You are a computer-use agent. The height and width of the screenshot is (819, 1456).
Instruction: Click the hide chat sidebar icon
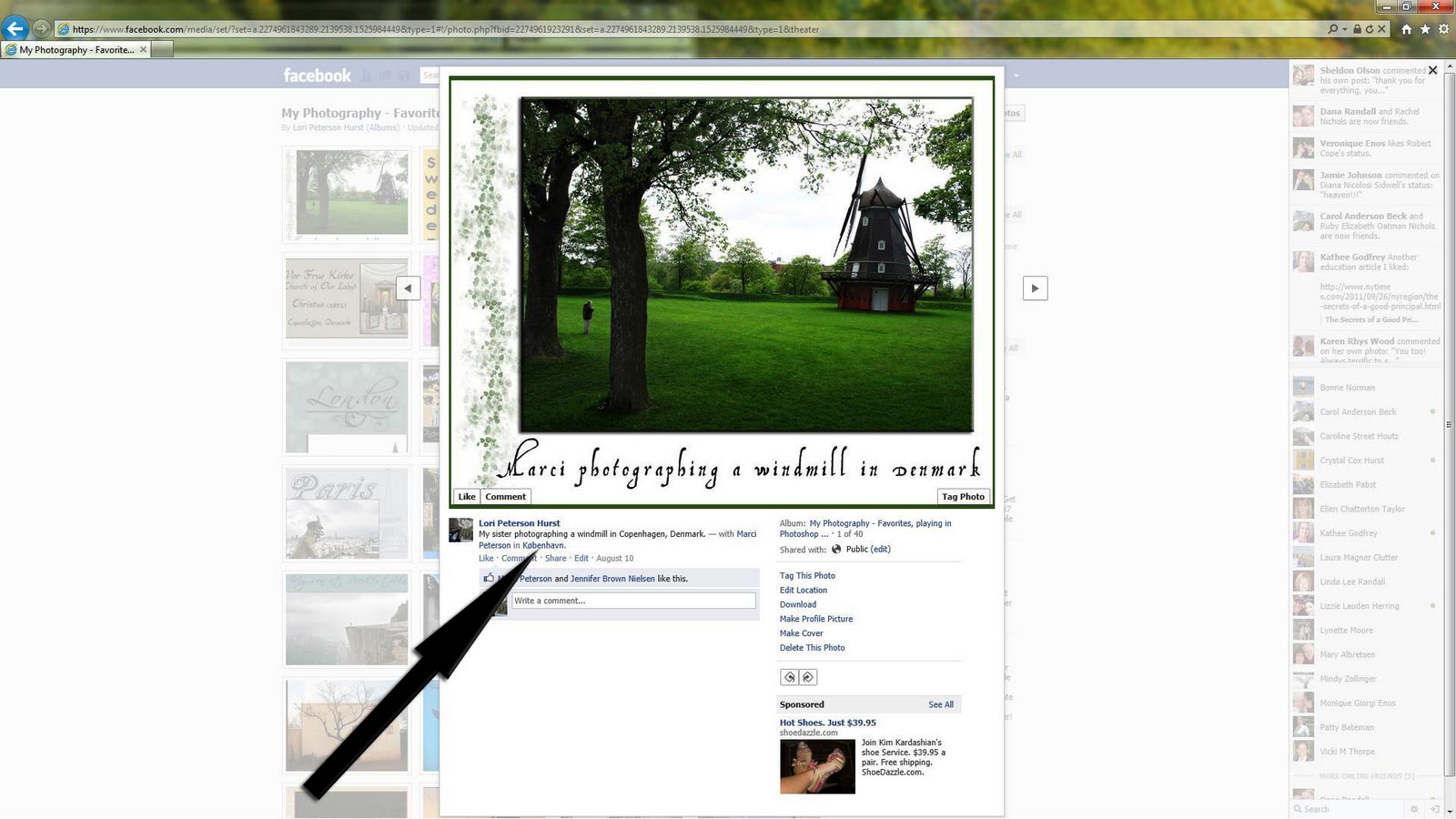click(1434, 809)
